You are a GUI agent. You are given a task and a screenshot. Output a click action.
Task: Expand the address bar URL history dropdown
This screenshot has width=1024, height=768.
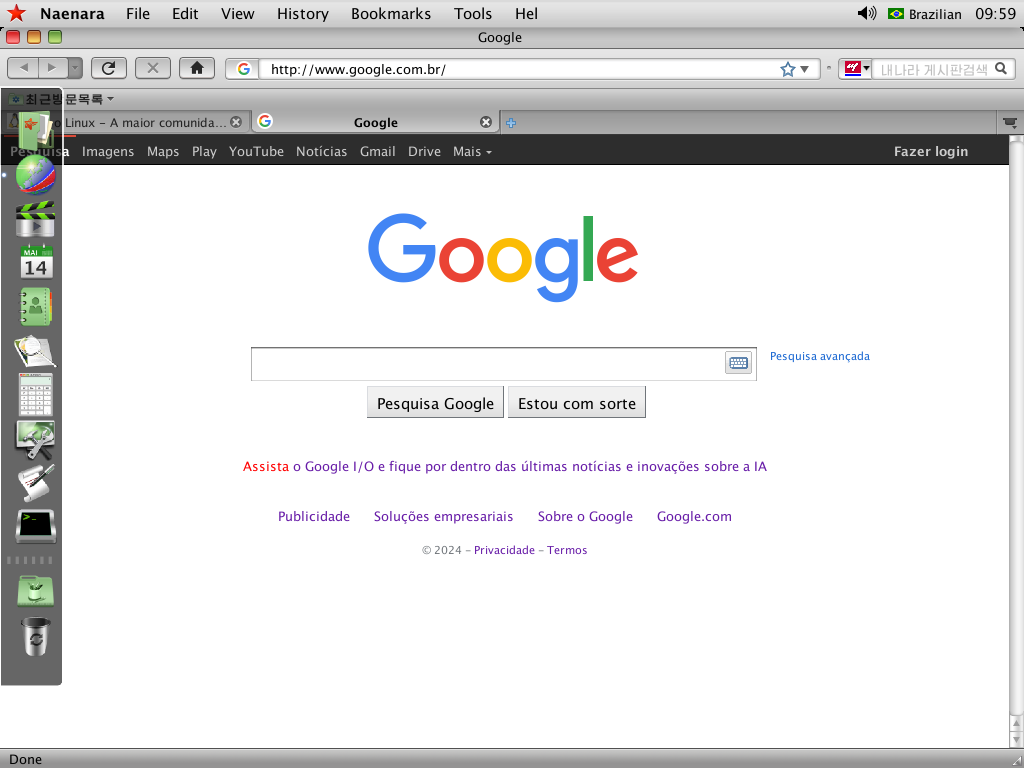click(x=805, y=69)
